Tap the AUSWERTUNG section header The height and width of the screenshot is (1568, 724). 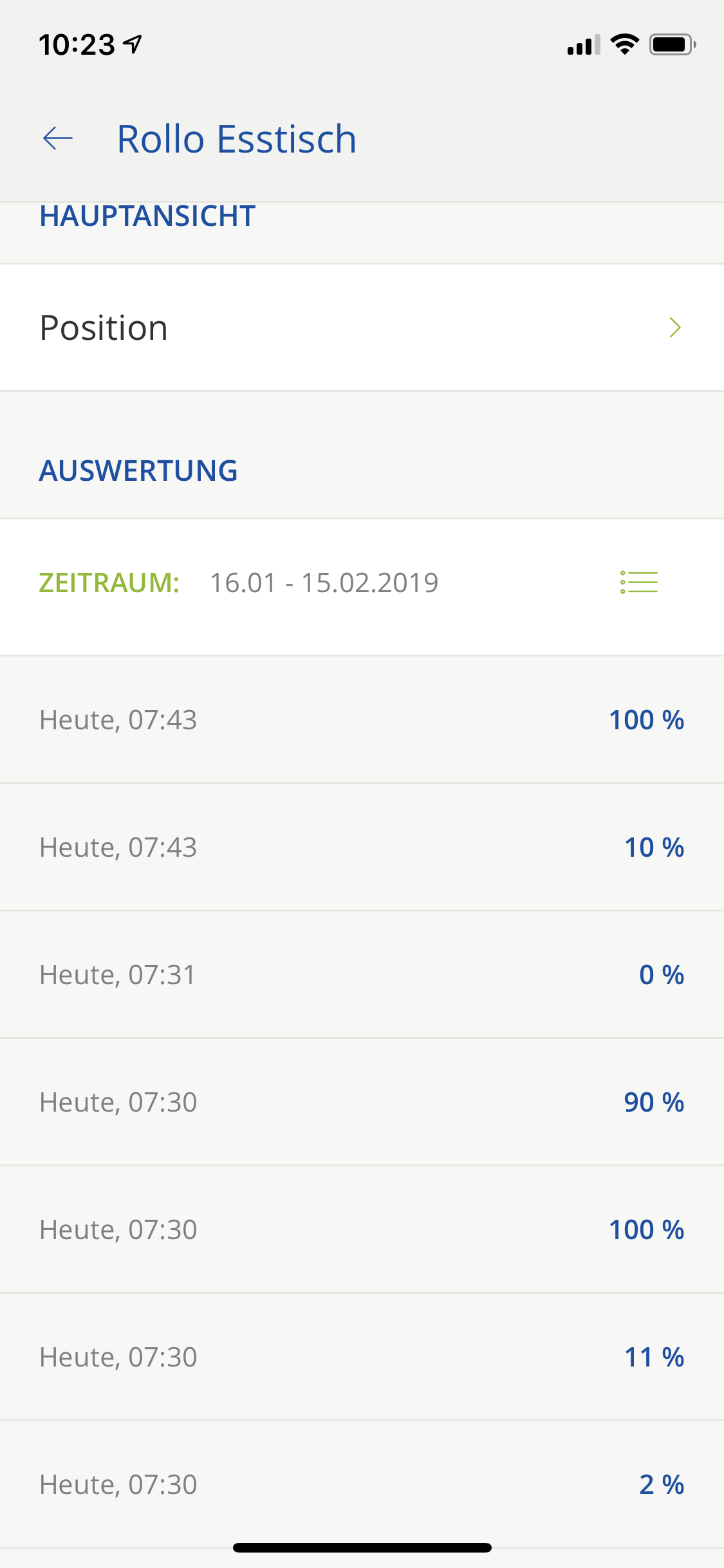[138, 471]
